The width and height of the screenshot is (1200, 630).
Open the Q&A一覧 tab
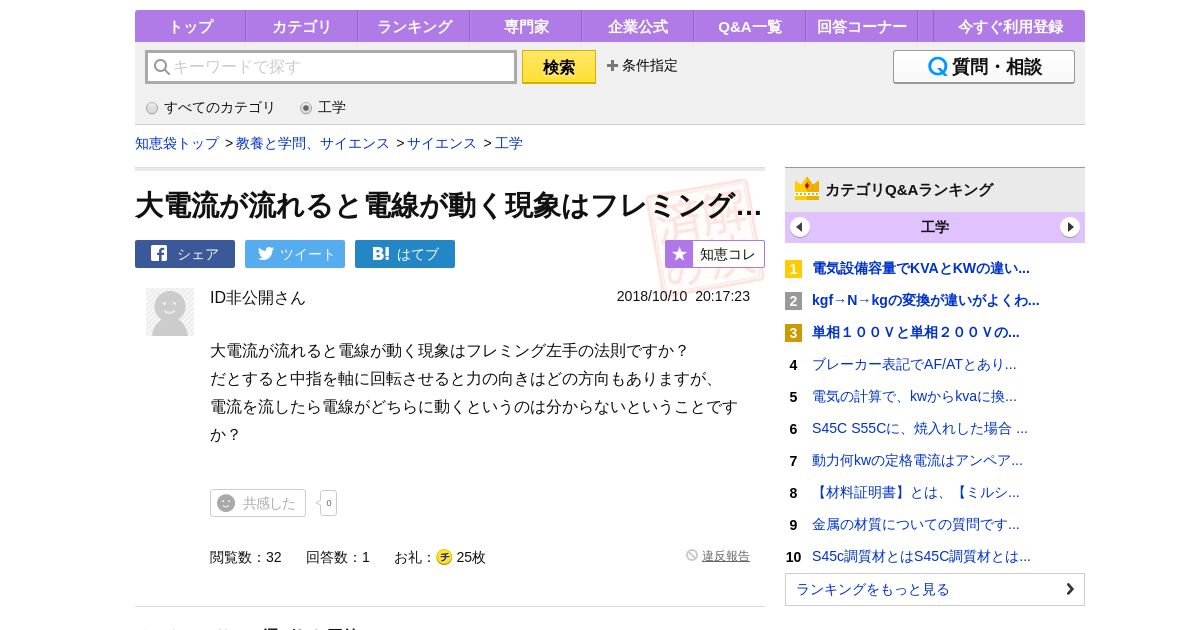[749, 26]
